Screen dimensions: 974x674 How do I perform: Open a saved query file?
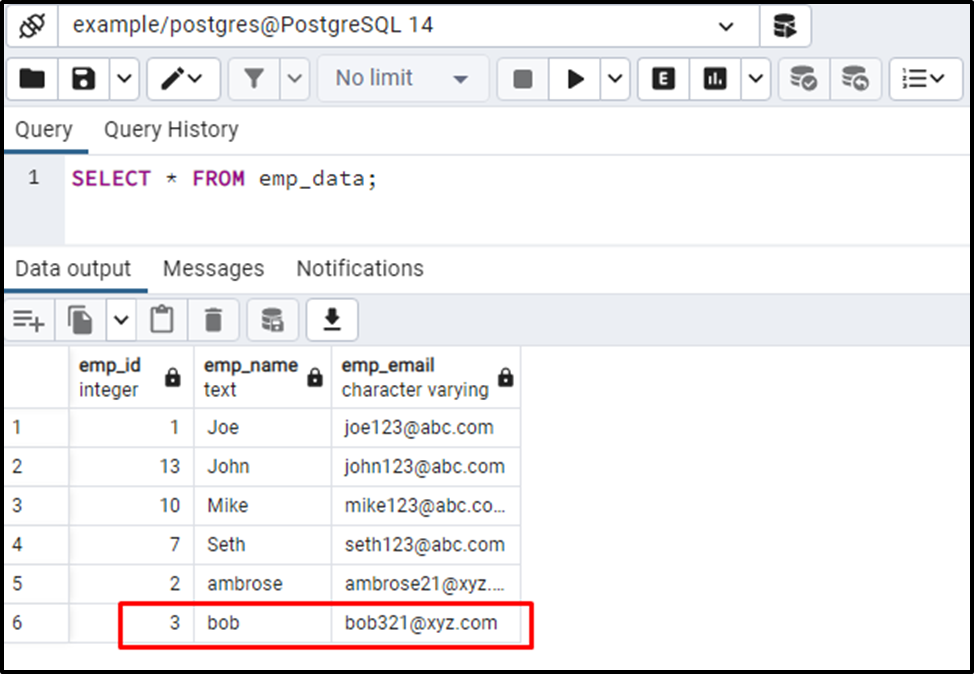(31, 78)
